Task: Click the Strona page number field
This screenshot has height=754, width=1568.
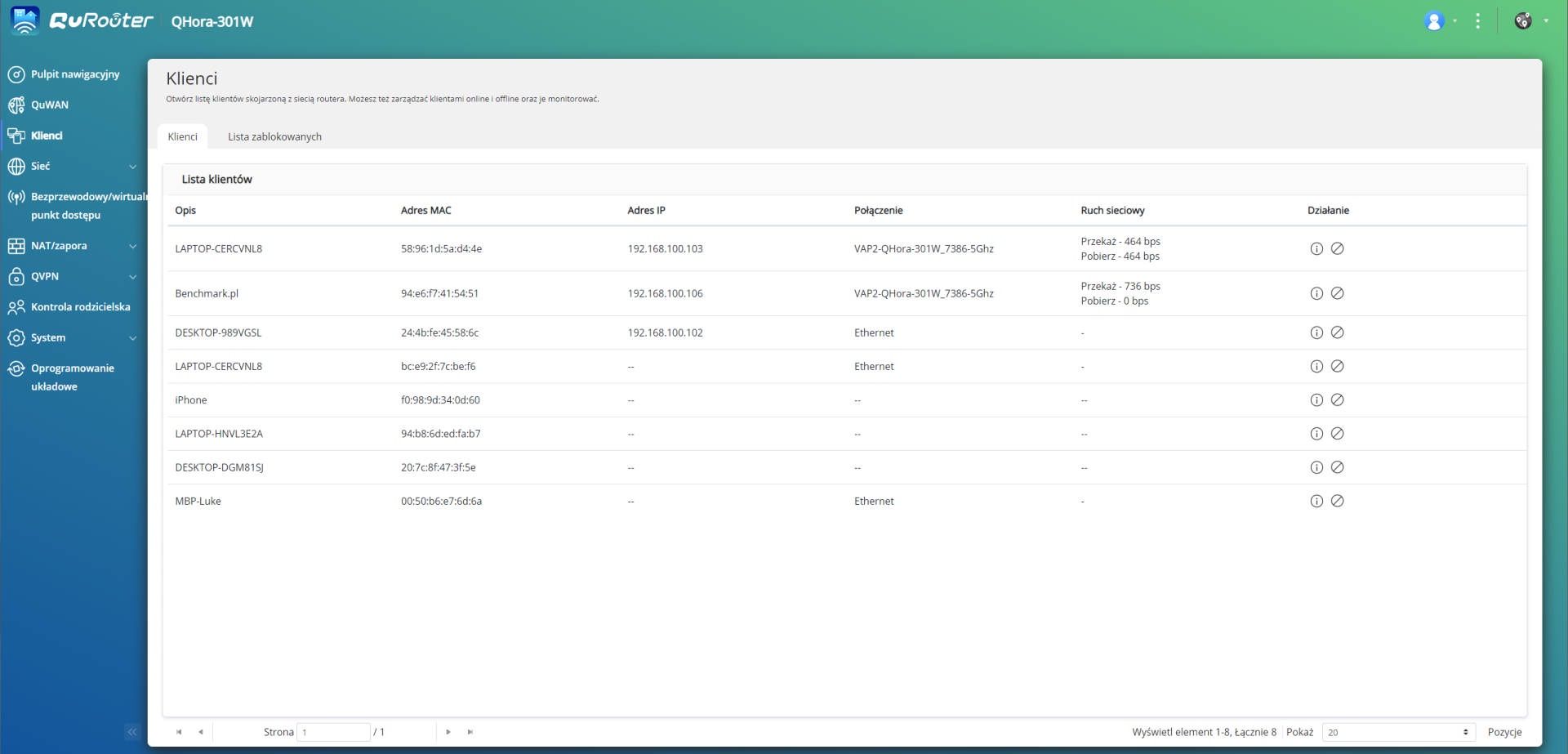Action: tap(333, 732)
